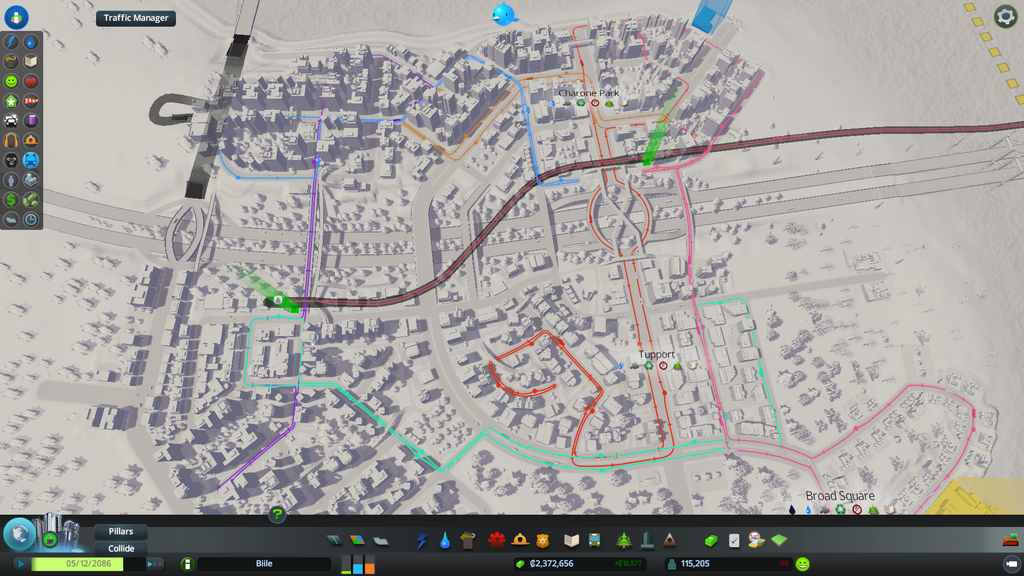This screenshot has width=1024, height=576.
Task: Open the Pollution info view
Action: (31, 121)
